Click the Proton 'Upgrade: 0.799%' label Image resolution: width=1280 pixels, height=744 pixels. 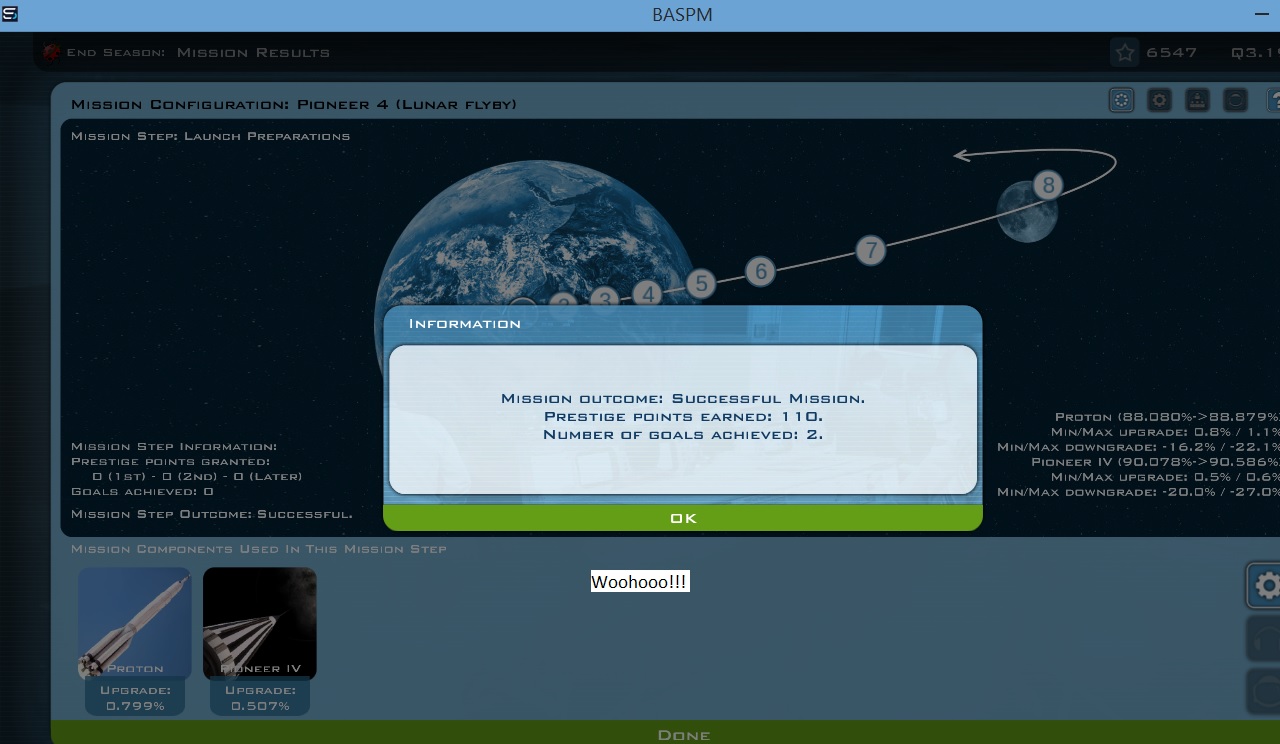(x=135, y=698)
